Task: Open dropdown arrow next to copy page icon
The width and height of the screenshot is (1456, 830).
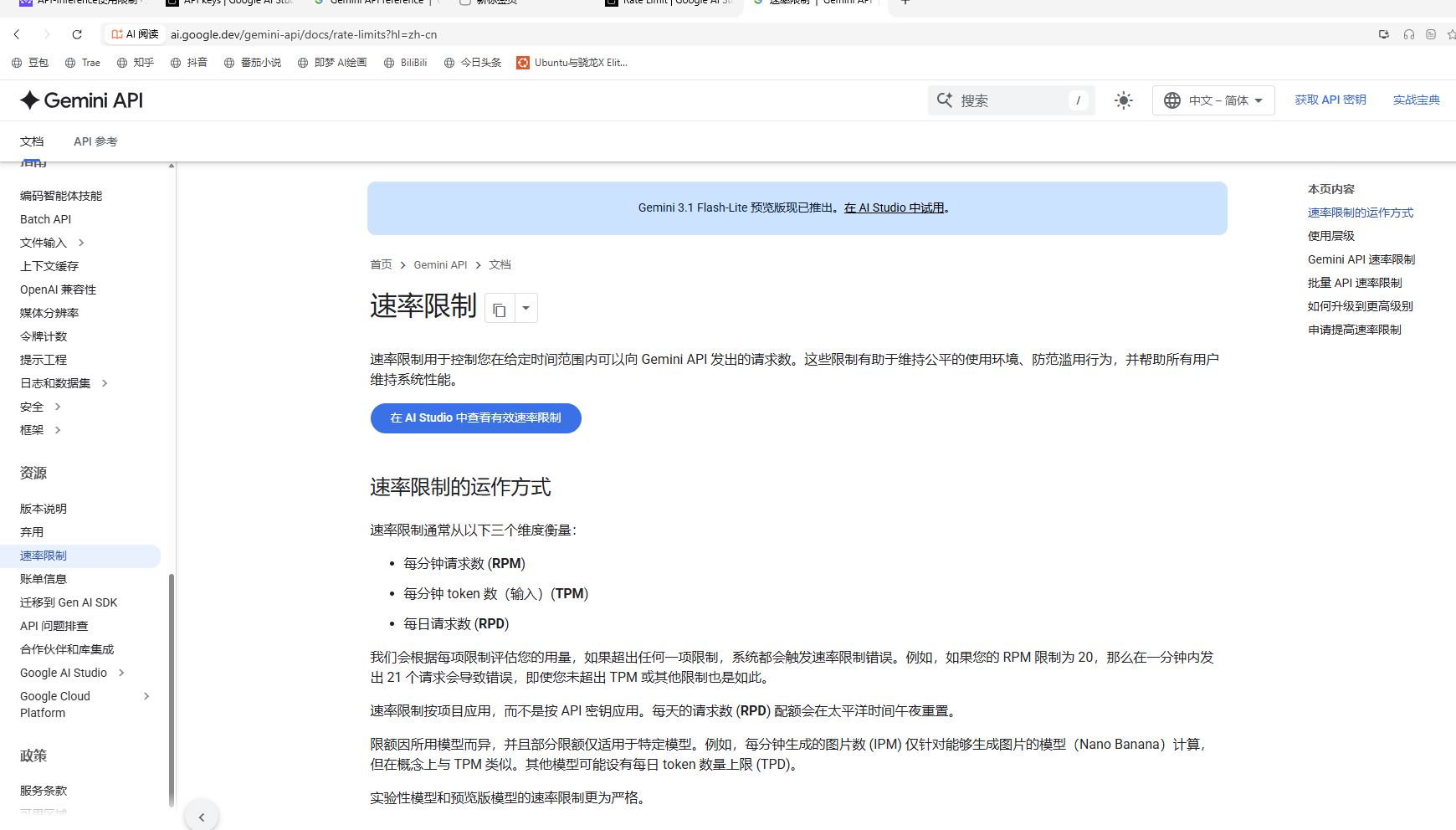Action: (x=525, y=309)
